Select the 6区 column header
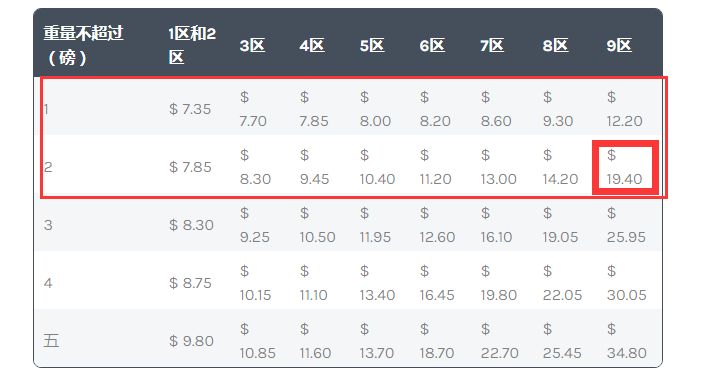Image resolution: width=705 pixels, height=377 pixels. point(432,45)
